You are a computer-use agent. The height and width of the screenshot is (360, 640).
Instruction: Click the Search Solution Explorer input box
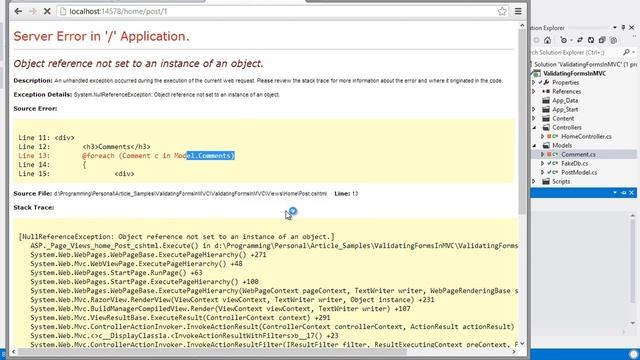tap(576, 52)
